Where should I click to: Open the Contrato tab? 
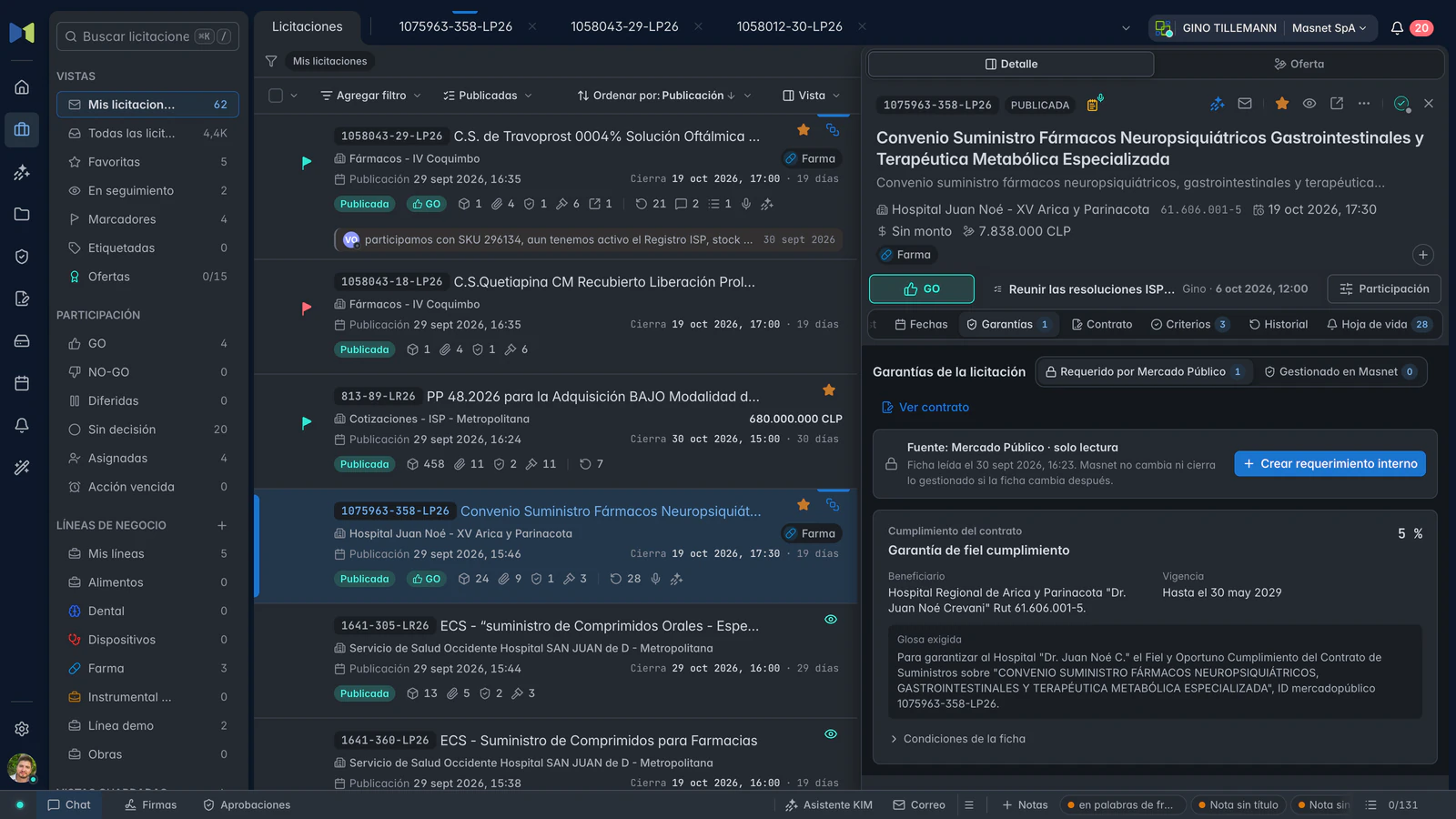coord(1102,324)
